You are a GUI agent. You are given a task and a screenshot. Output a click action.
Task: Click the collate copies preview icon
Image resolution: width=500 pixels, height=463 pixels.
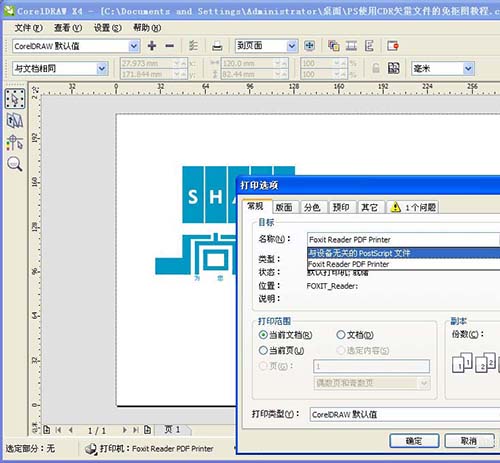coord(476,363)
